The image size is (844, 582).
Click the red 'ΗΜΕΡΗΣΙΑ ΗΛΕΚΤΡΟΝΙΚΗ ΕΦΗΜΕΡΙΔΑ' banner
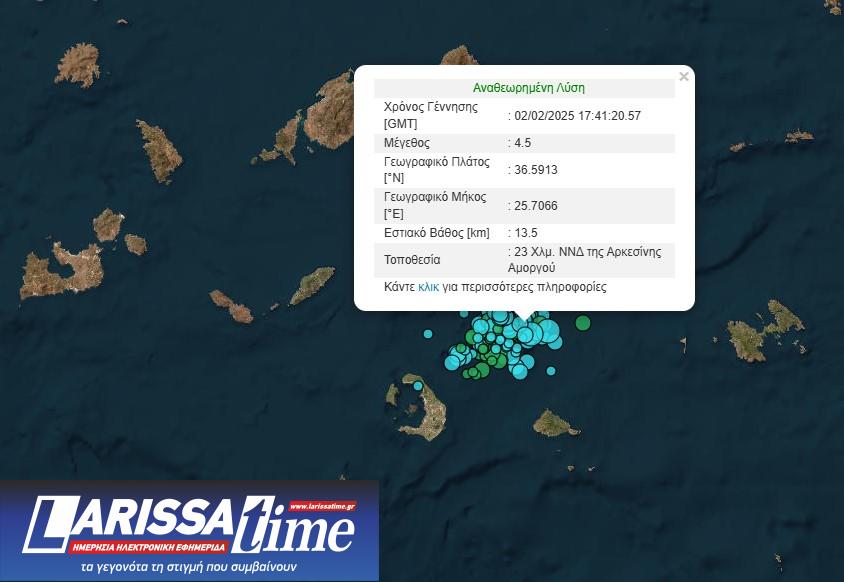pyautogui.click(x=150, y=548)
